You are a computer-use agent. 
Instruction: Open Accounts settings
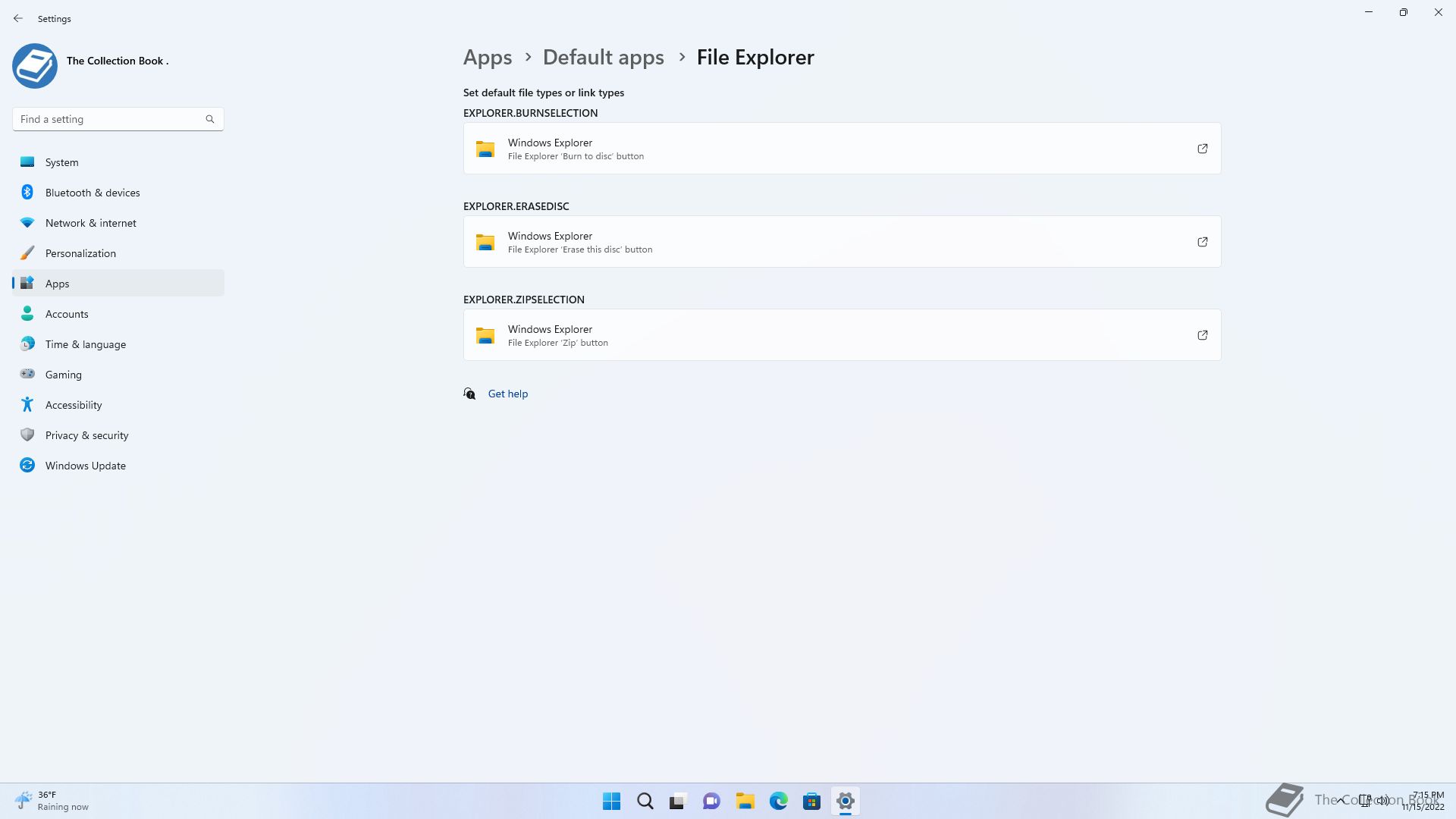click(x=118, y=314)
